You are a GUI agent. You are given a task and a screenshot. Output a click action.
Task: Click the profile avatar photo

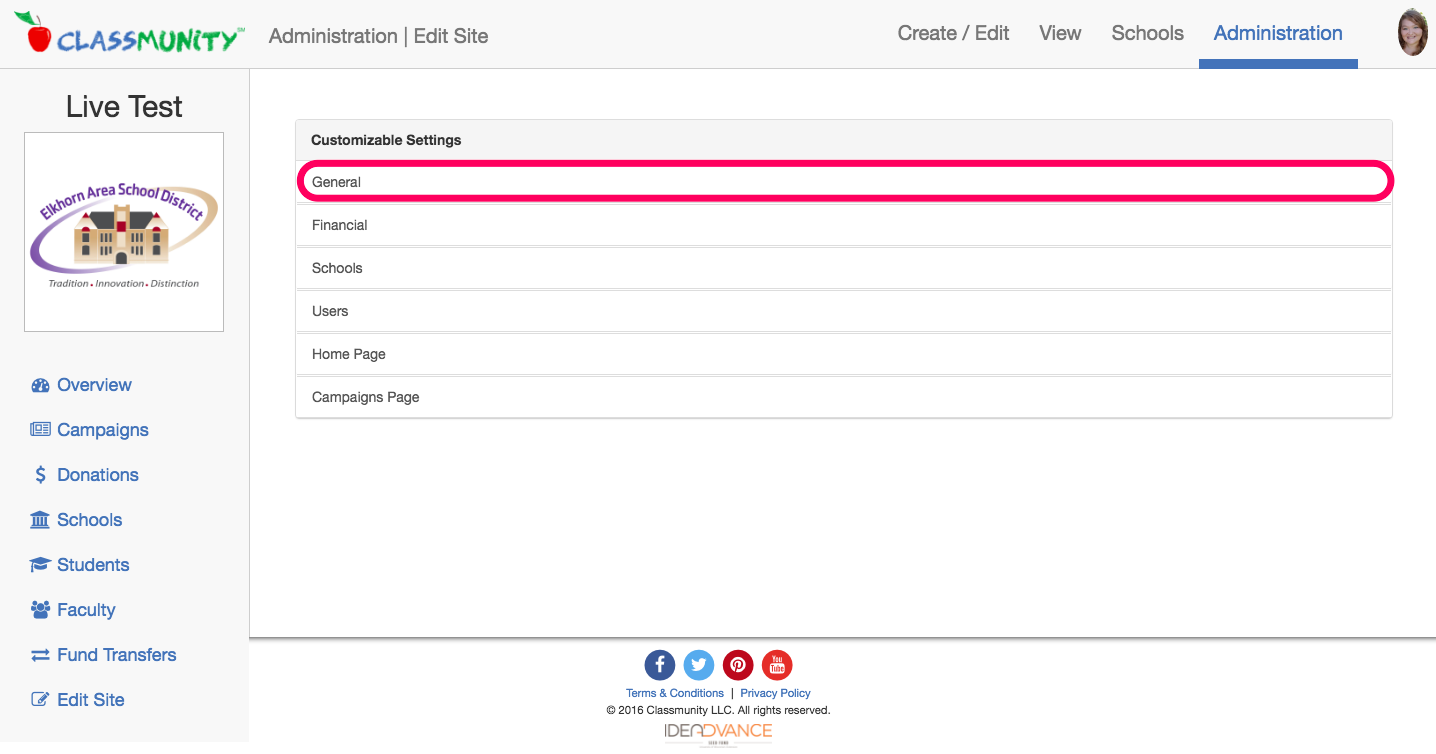(1412, 33)
